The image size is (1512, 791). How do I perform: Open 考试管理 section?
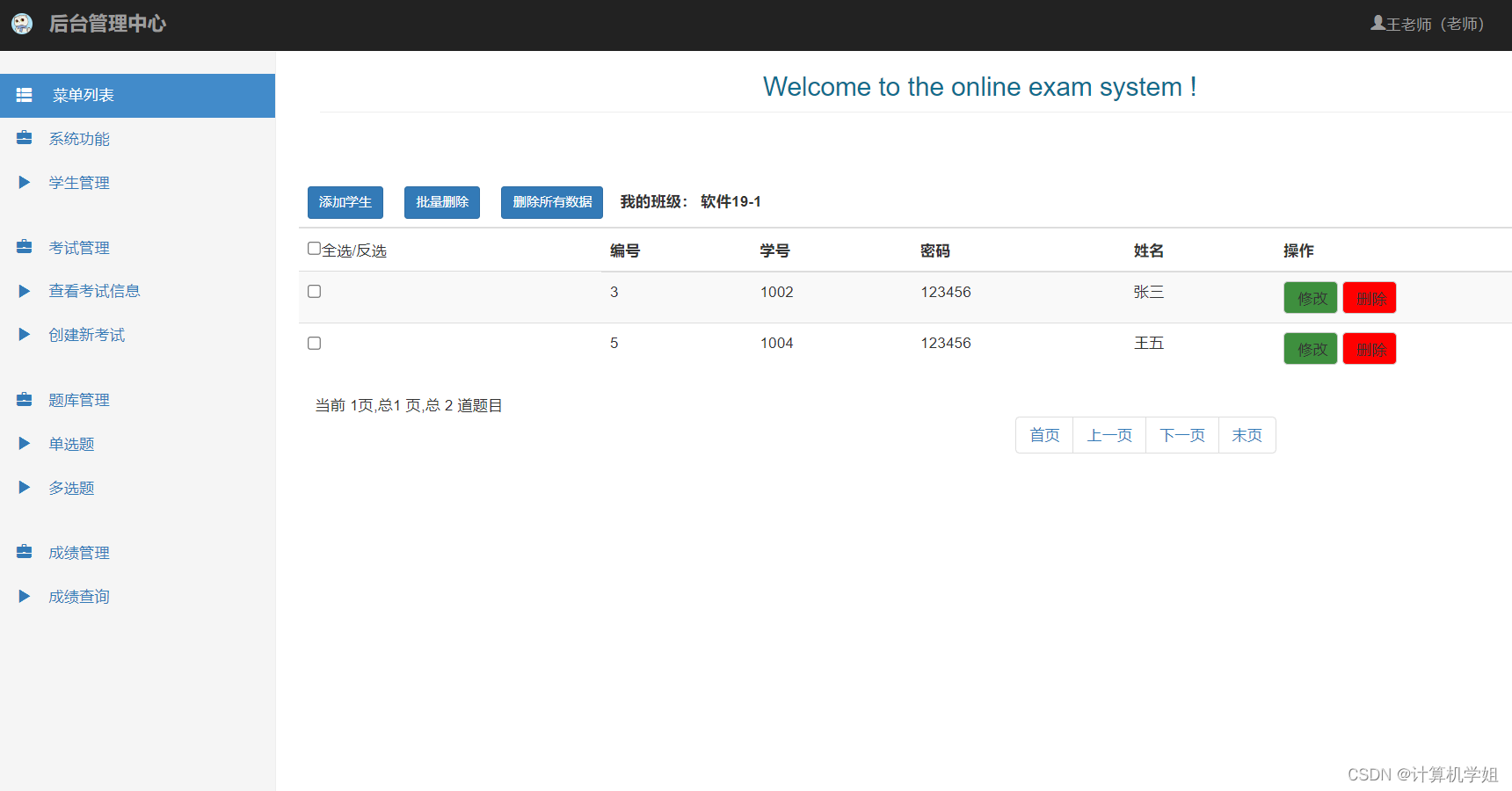tap(79, 248)
